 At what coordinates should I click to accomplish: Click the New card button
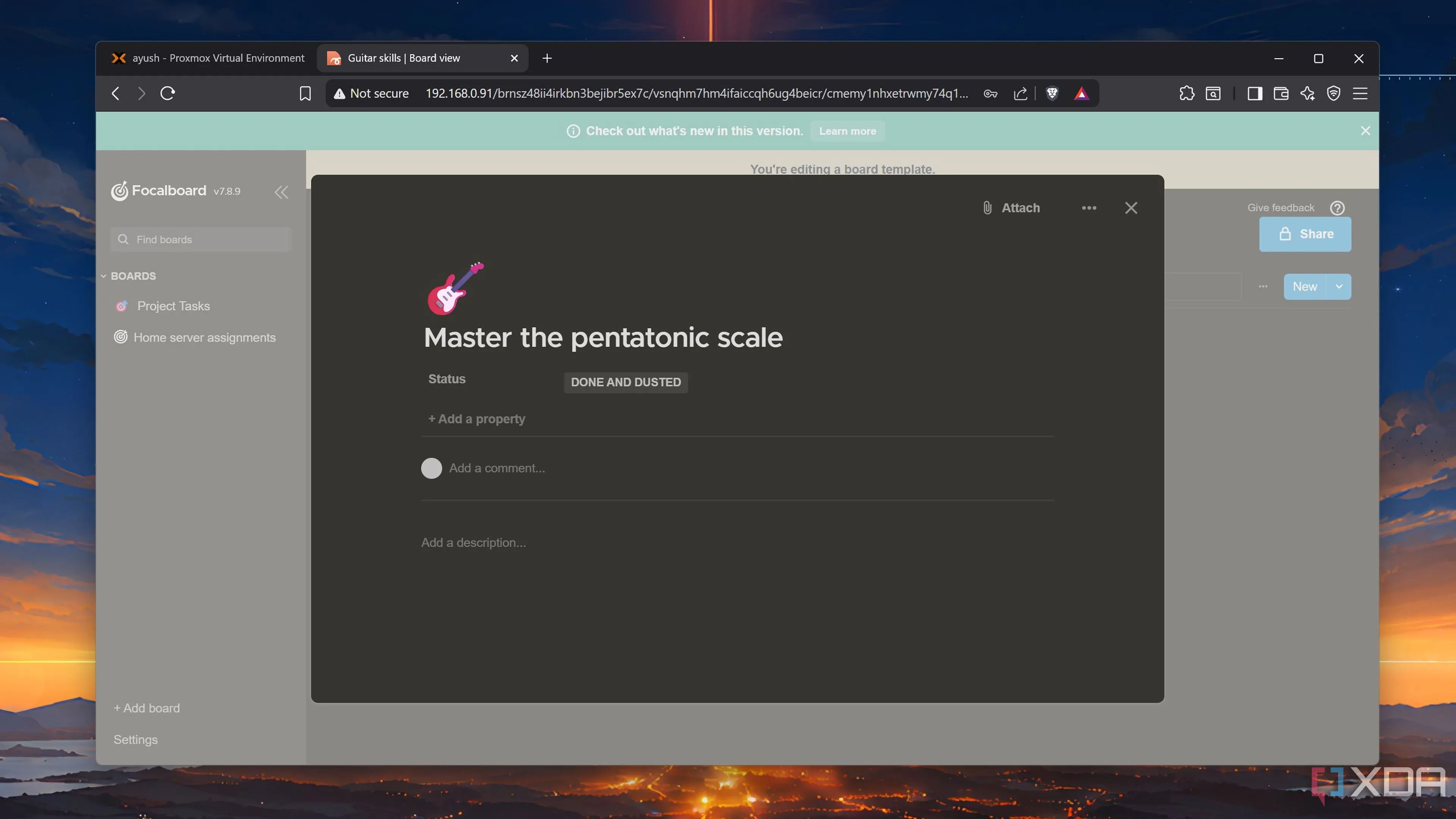click(x=1304, y=287)
